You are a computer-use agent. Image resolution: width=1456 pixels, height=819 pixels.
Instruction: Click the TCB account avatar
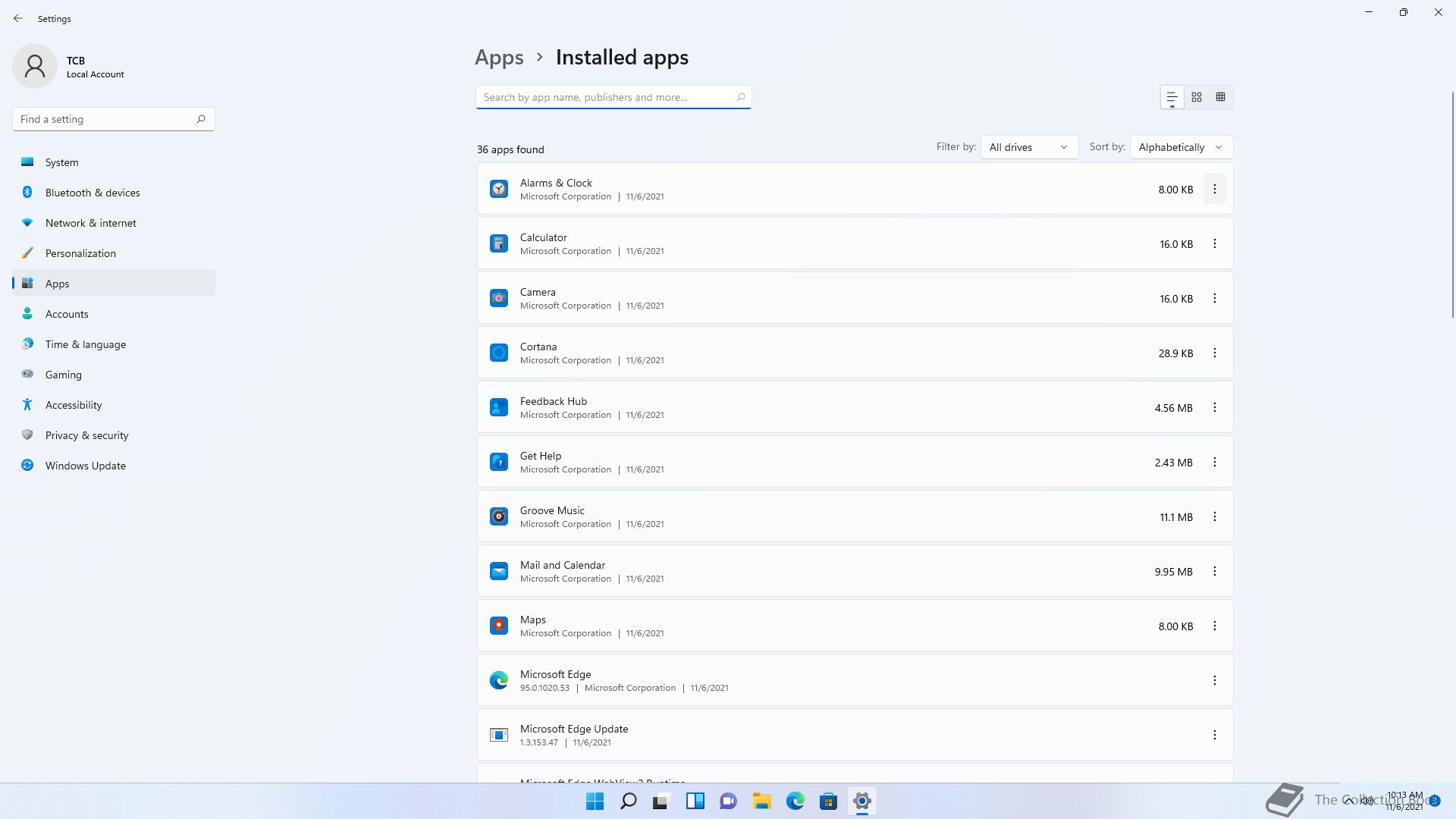[x=35, y=66]
